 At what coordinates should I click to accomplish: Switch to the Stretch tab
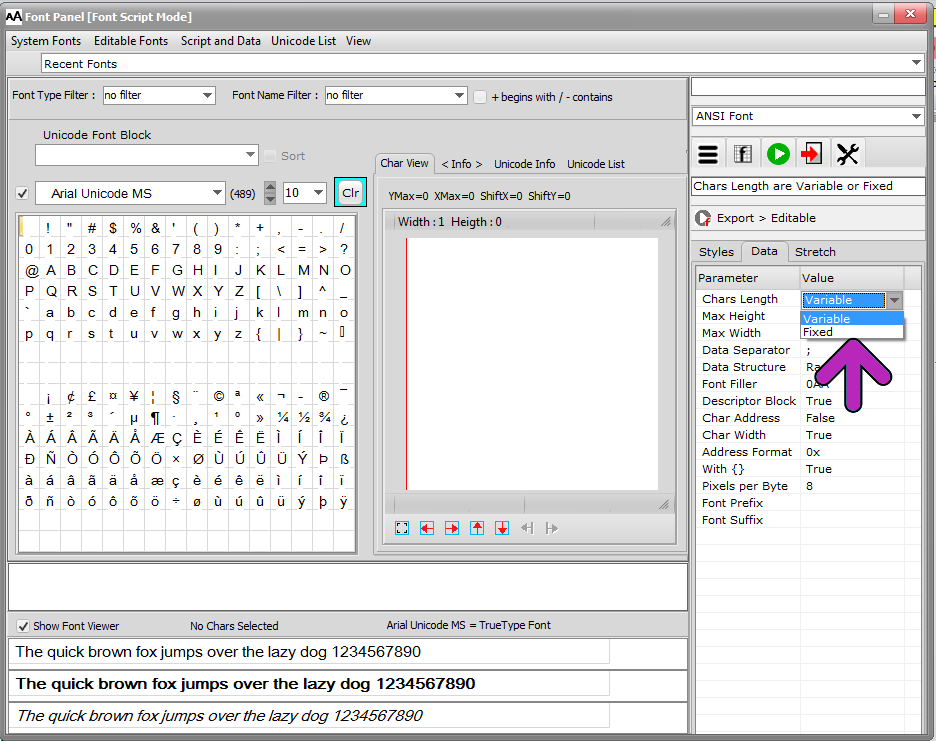pos(815,252)
